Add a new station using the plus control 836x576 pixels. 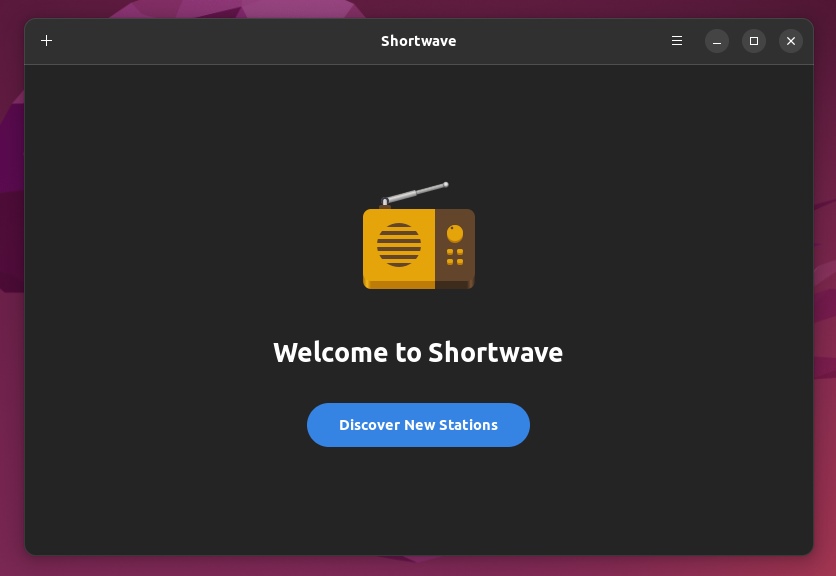click(x=46, y=41)
